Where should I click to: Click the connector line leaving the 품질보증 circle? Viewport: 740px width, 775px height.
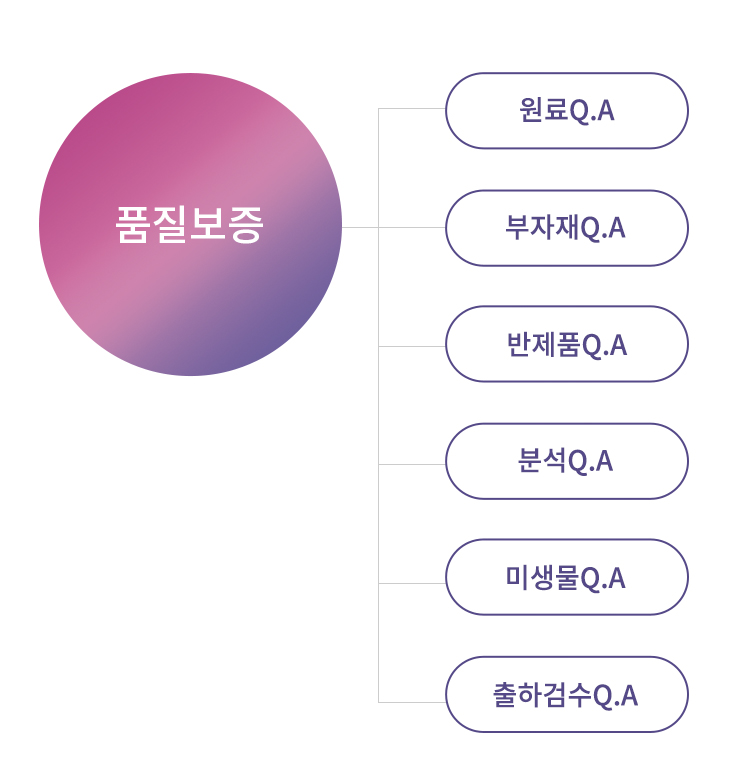pyautogui.click(x=360, y=227)
